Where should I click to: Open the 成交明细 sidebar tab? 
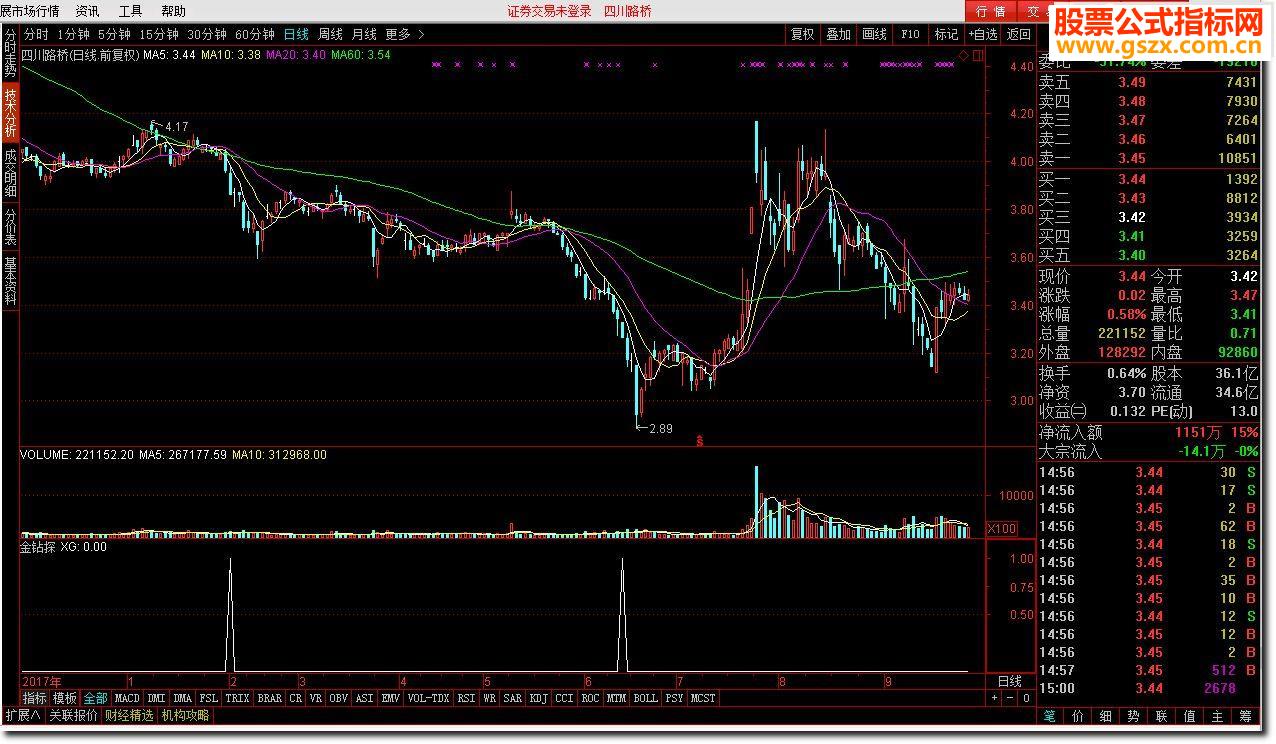[10, 173]
